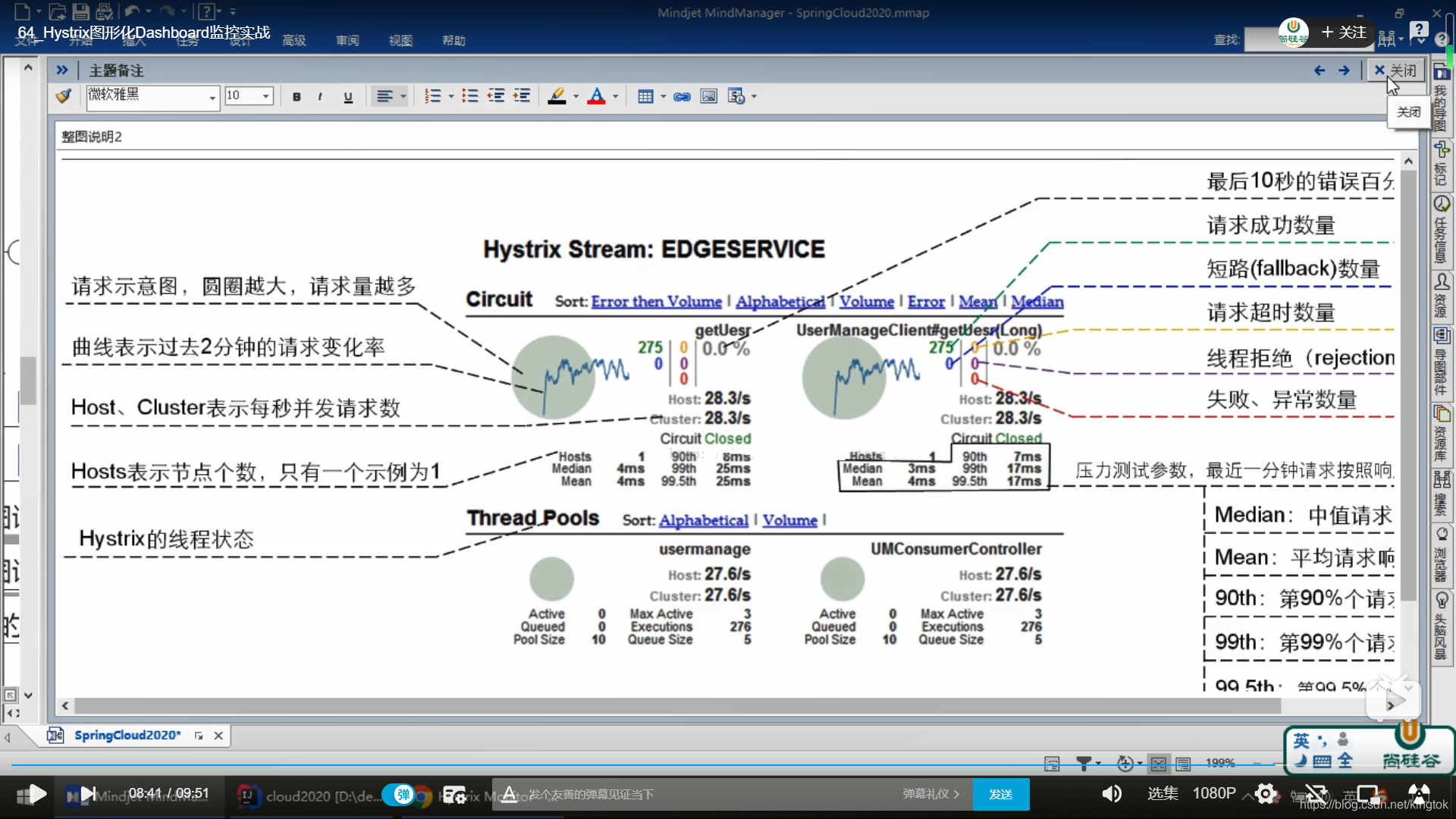Click the danmaku text input field
Viewport: 1456px width, 819px height.
(x=709, y=794)
